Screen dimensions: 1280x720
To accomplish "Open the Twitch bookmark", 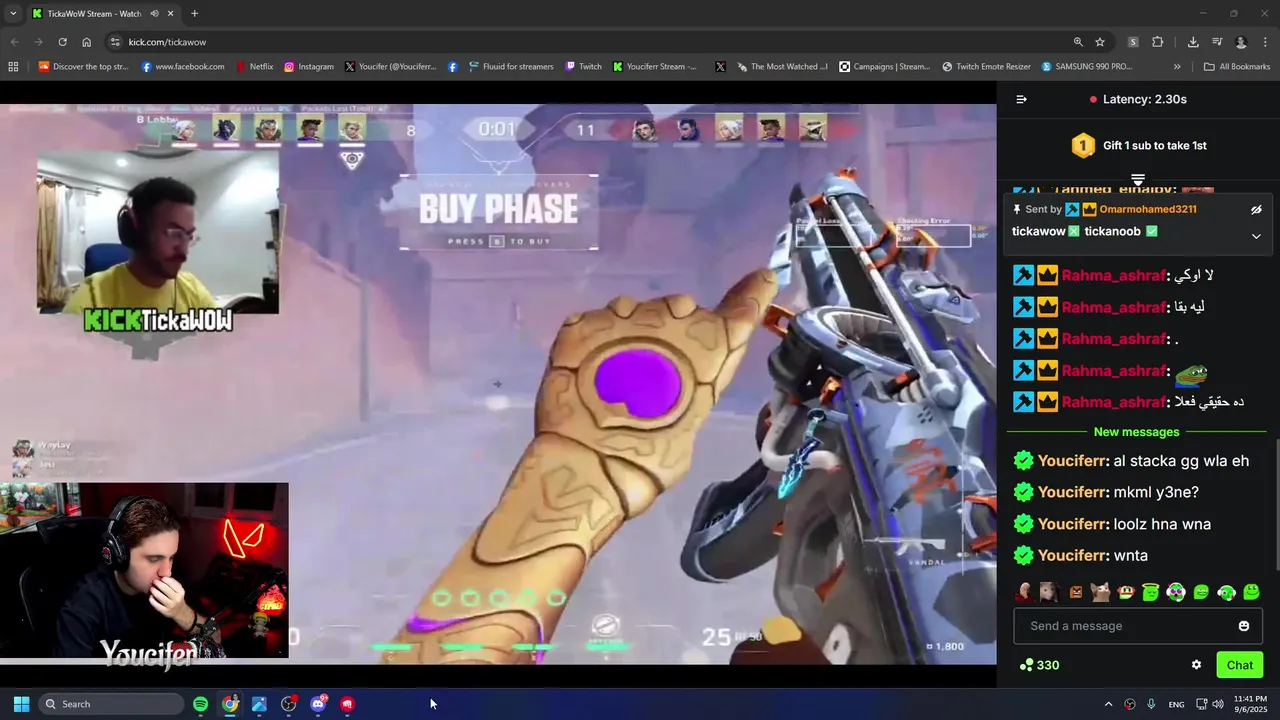I will click(x=583, y=67).
